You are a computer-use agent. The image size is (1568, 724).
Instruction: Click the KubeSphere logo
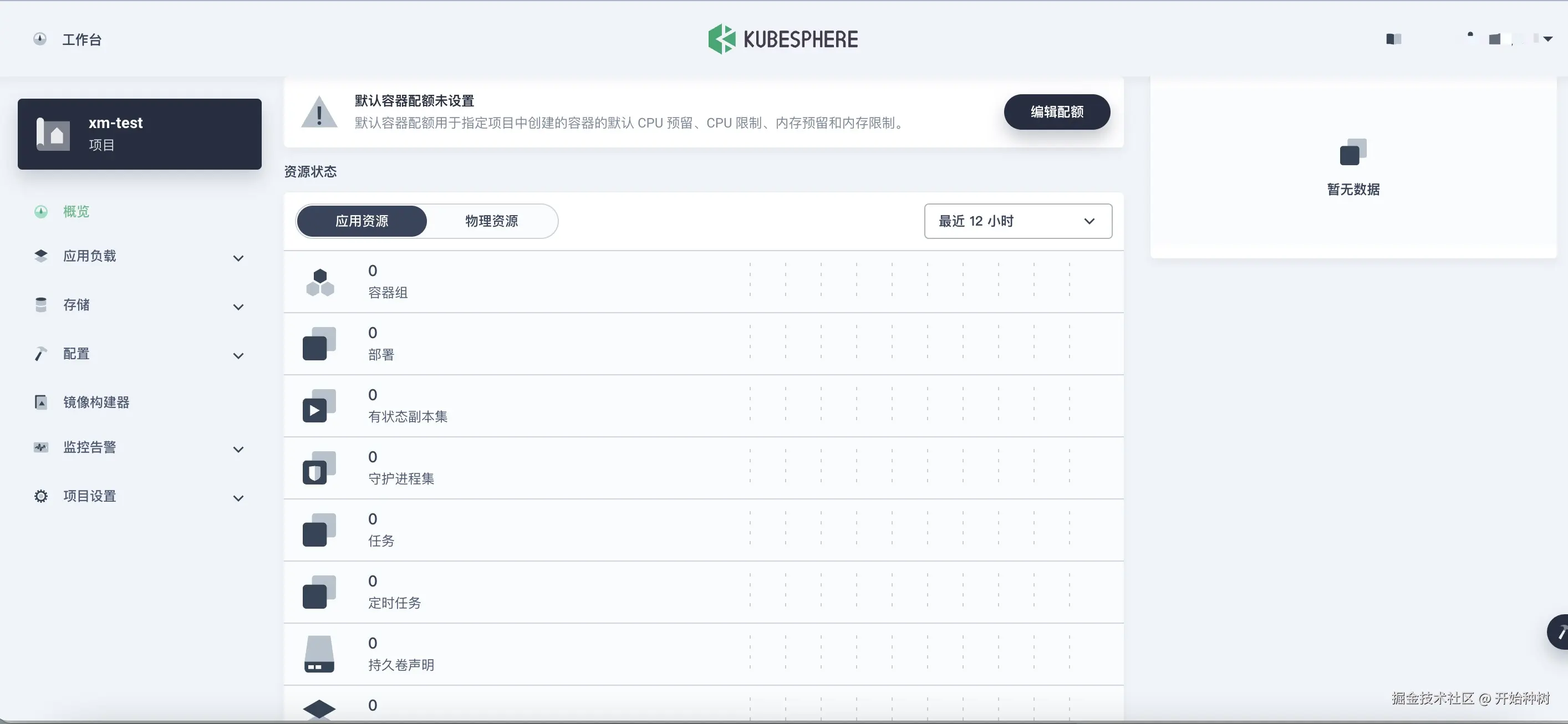783,39
